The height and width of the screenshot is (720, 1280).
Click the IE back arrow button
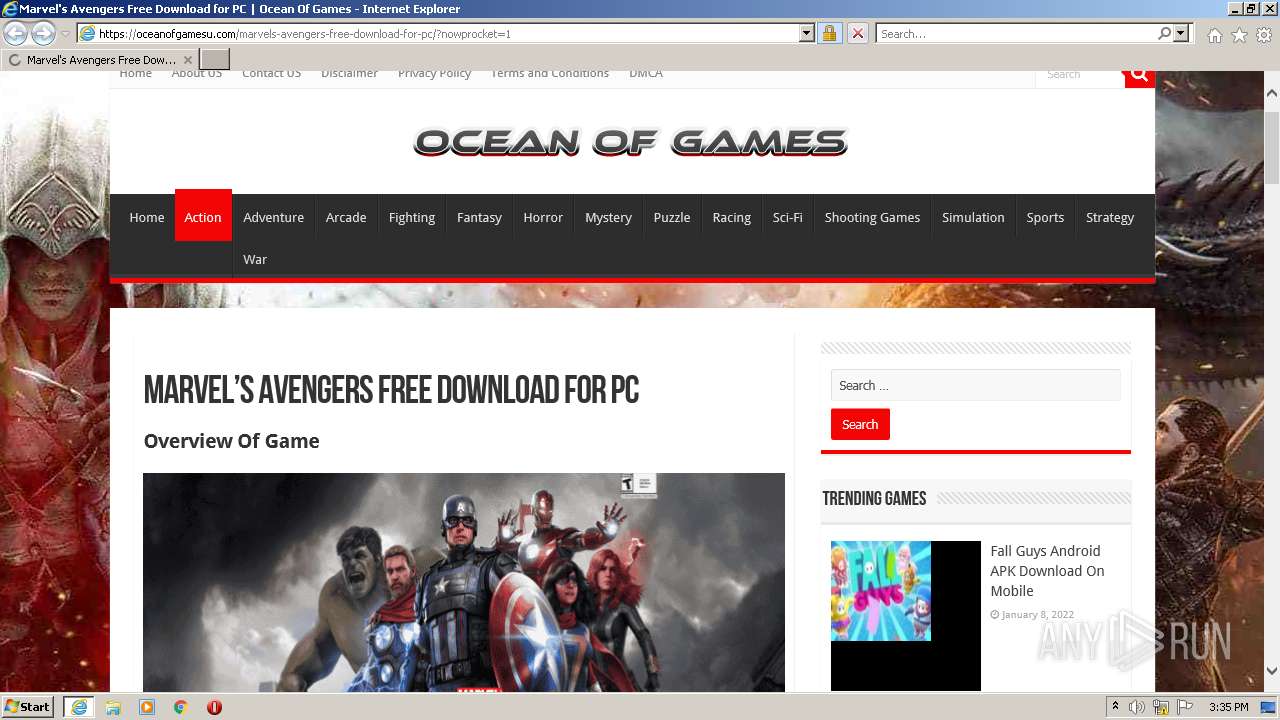(x=16, y=33)
